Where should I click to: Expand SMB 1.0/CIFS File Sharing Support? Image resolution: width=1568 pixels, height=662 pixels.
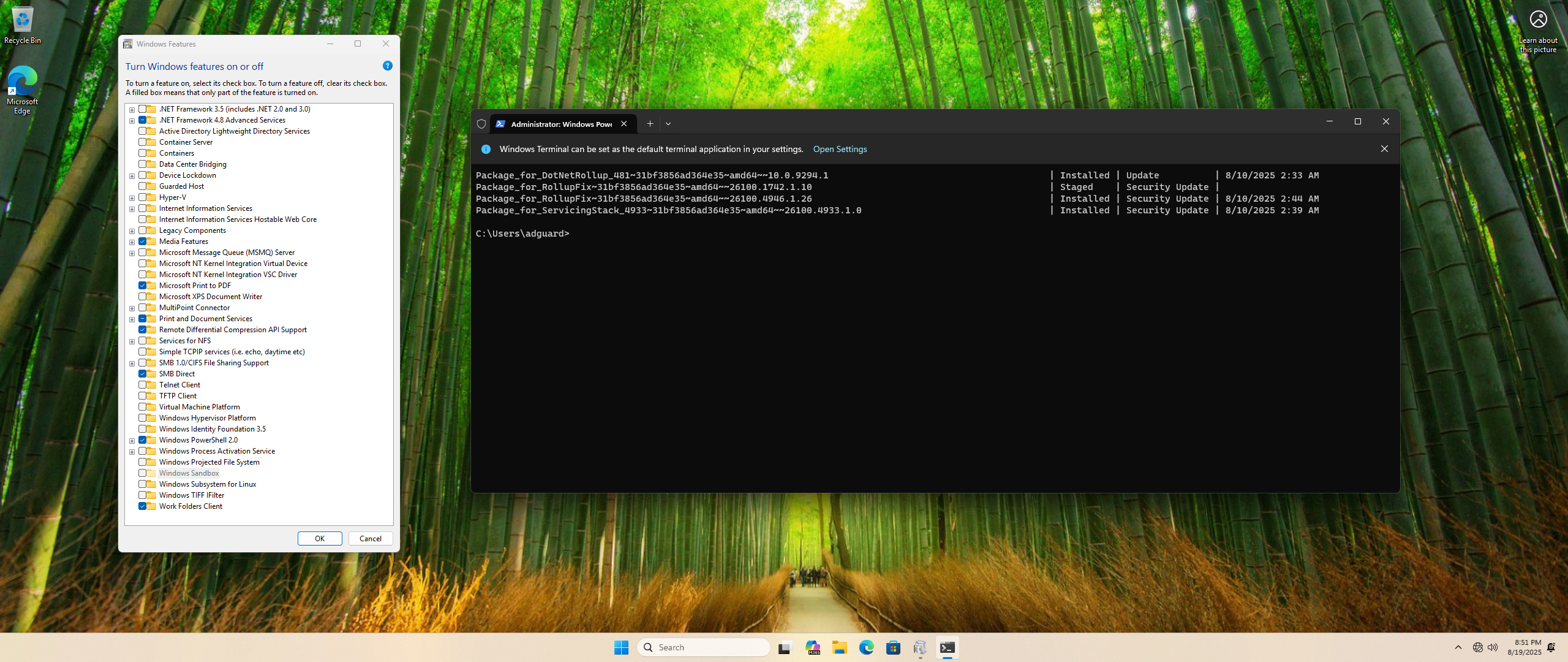click(132, 363)
